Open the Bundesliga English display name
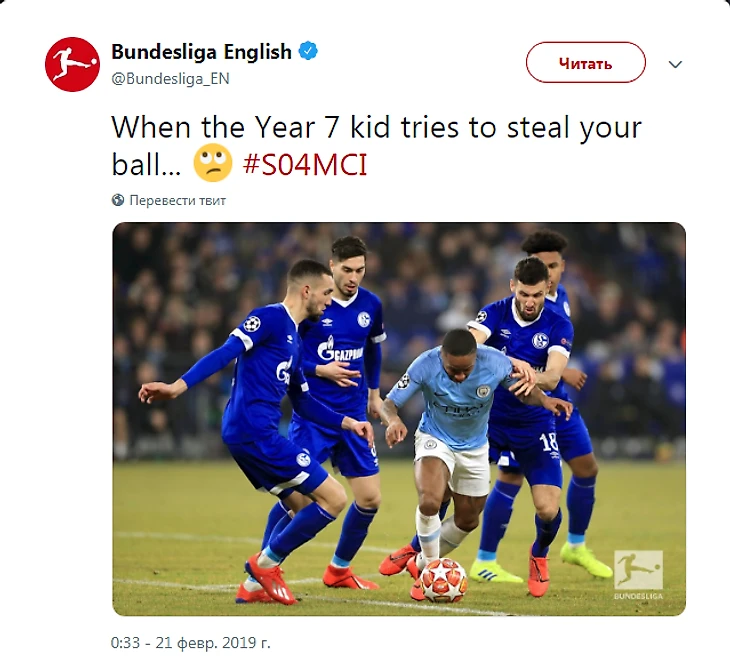 click(201, 52)
